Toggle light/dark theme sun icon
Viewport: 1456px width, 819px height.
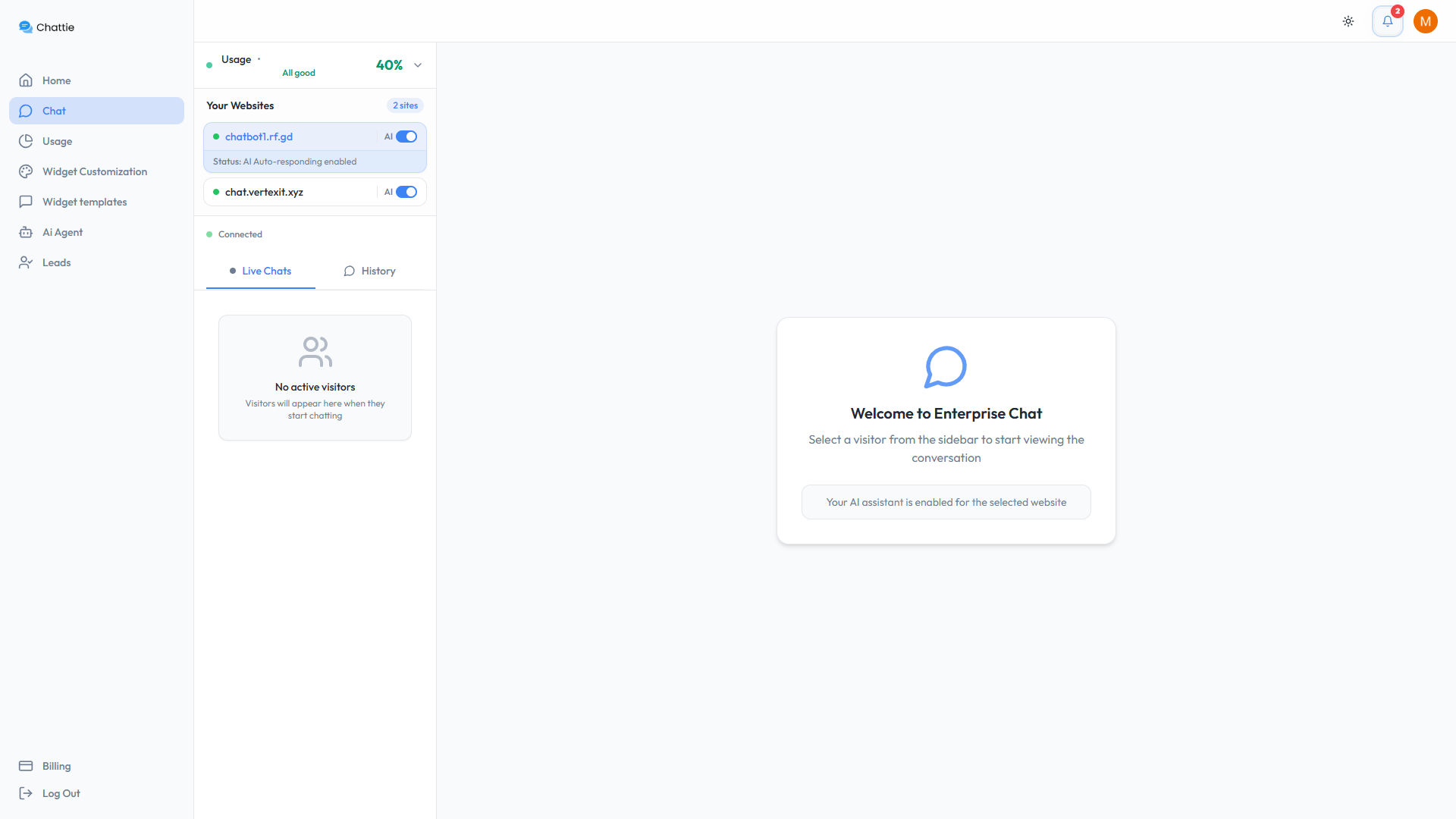[x=1348, y=21]
